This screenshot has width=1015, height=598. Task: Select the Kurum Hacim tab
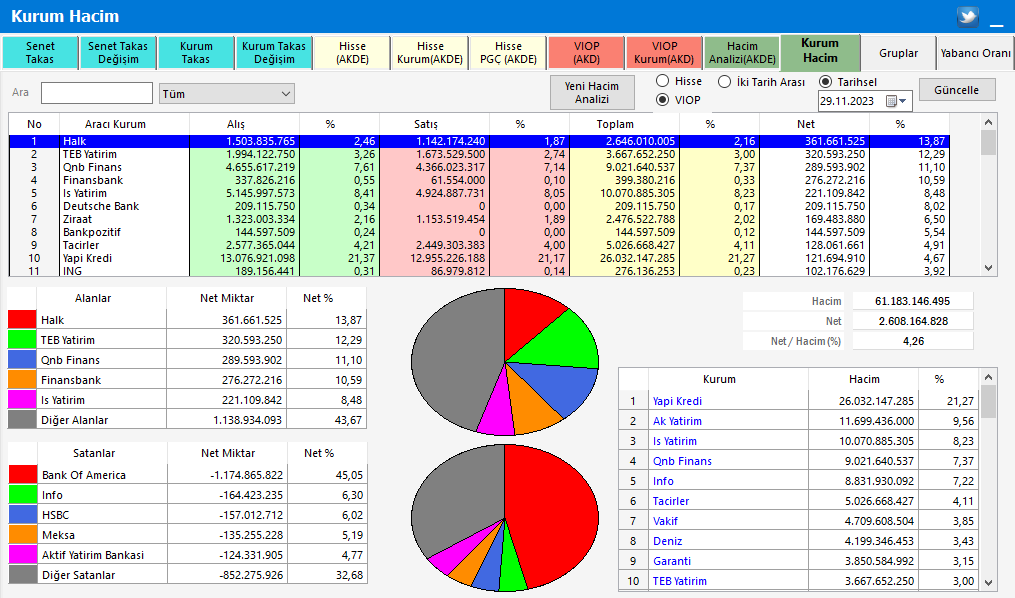click(820, 50)
